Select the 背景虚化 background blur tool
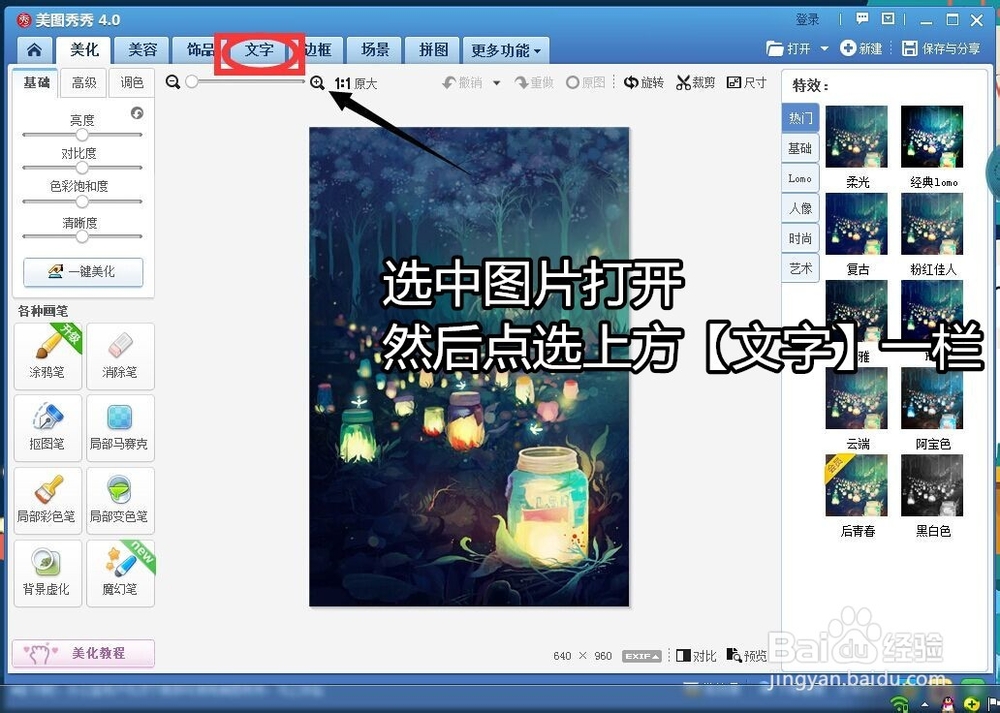Viewport: 1000px width, 713px height. 48,573
